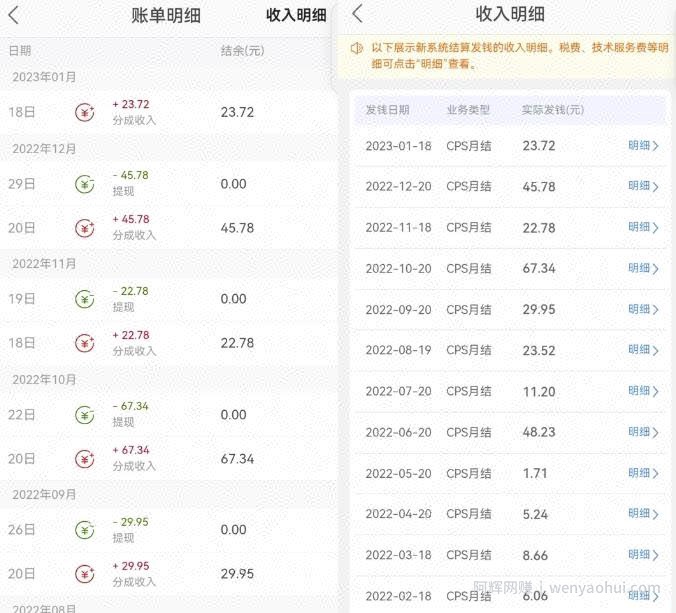Select the 29日 withdrawal row date

(x=22, y=184)
